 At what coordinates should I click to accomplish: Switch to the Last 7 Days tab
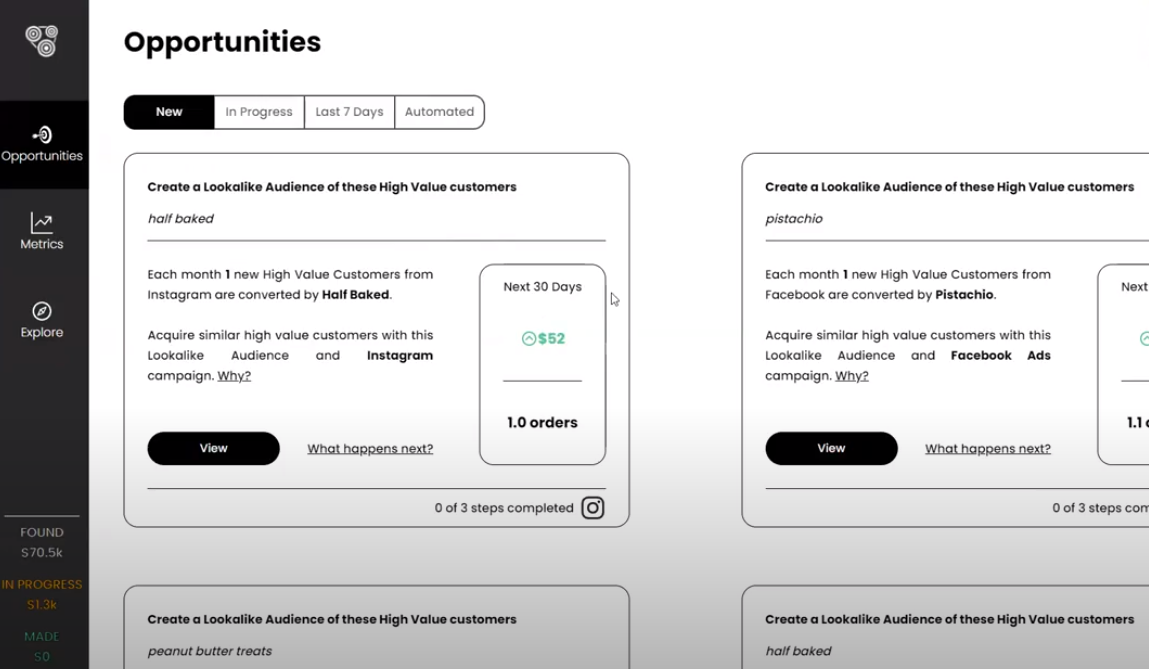[349, 112]
